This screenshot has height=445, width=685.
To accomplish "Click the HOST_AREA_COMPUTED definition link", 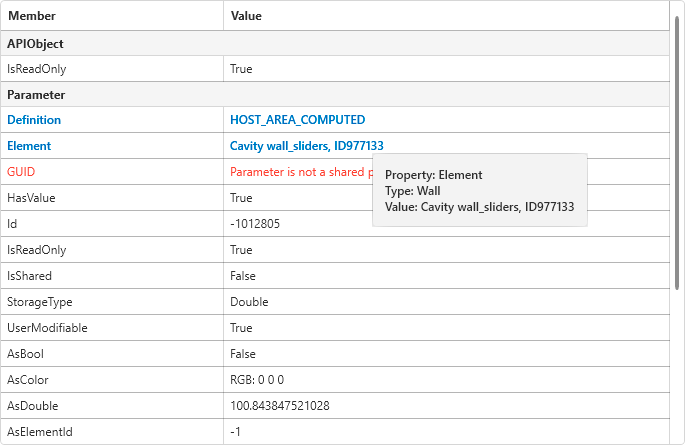I will coord(297,120).
